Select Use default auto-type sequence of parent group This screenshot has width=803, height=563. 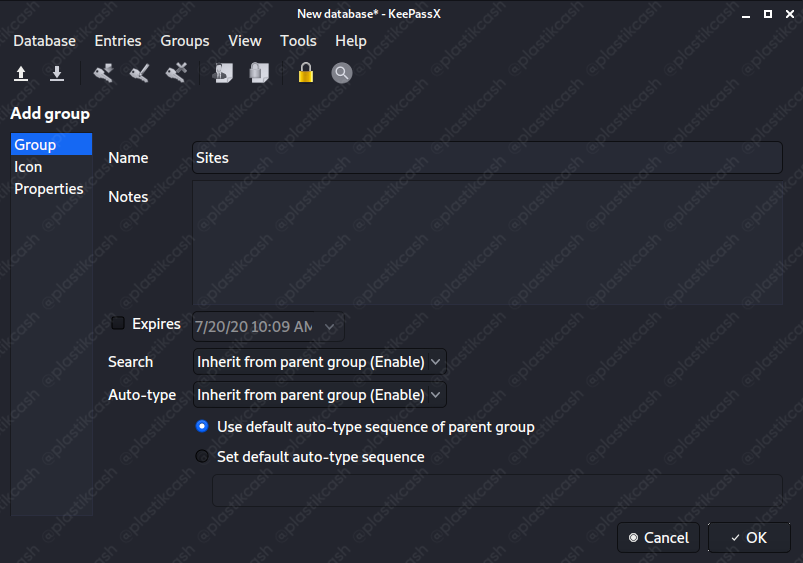[x=202, y=426]
